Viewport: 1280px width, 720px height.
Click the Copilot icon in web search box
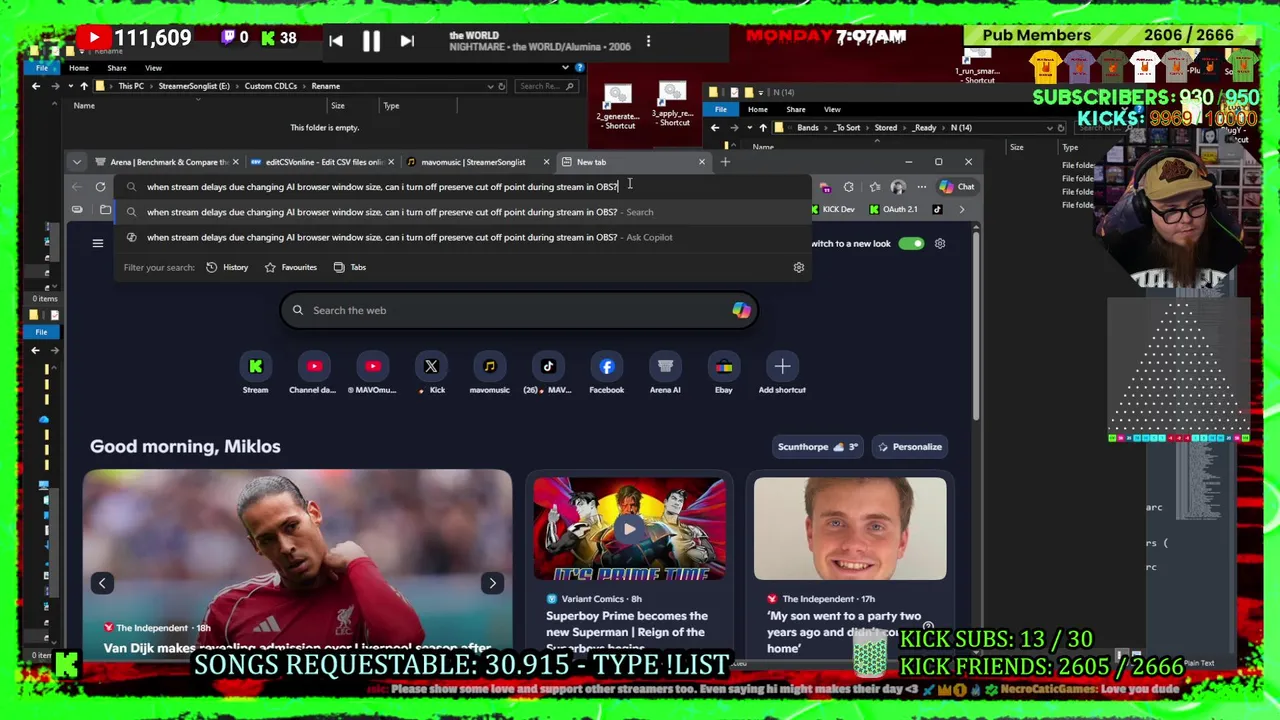click(x=741, y=310)
